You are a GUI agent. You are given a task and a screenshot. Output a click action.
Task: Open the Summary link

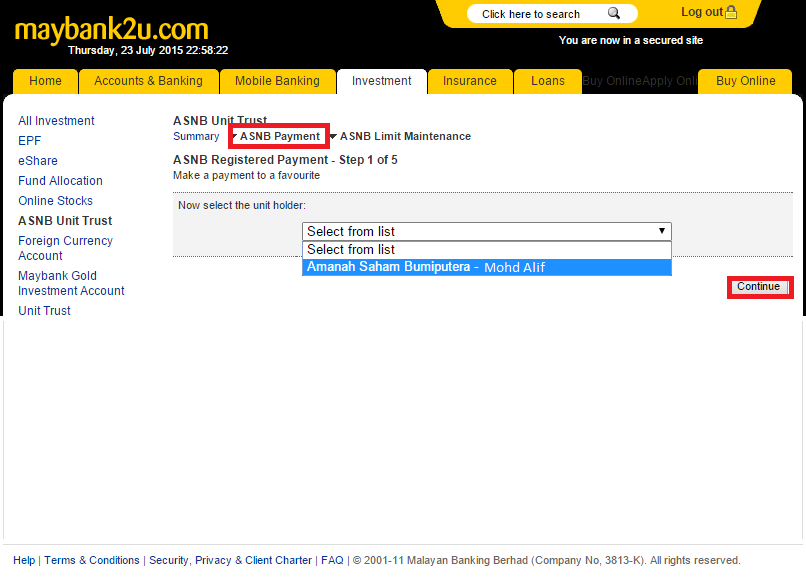[x=196, y=136]
